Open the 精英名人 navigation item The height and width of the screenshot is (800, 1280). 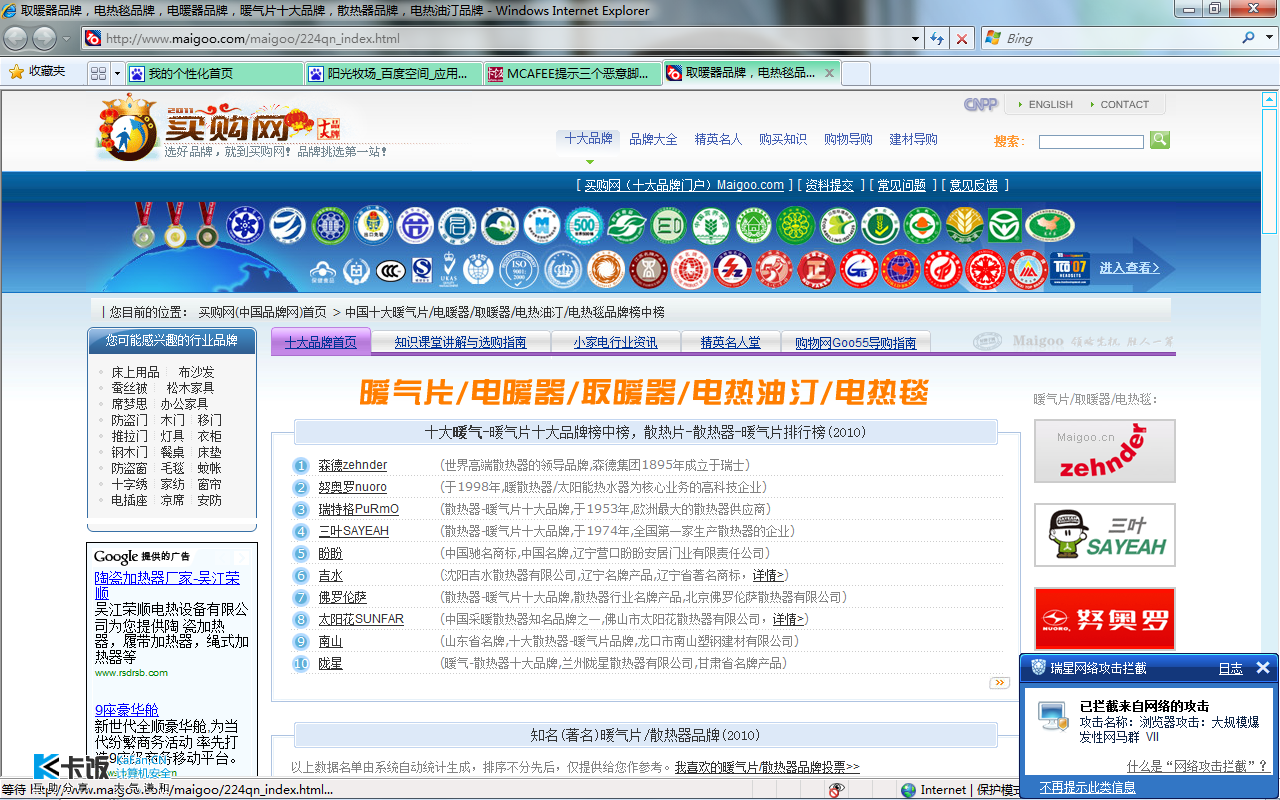(718, 139)
